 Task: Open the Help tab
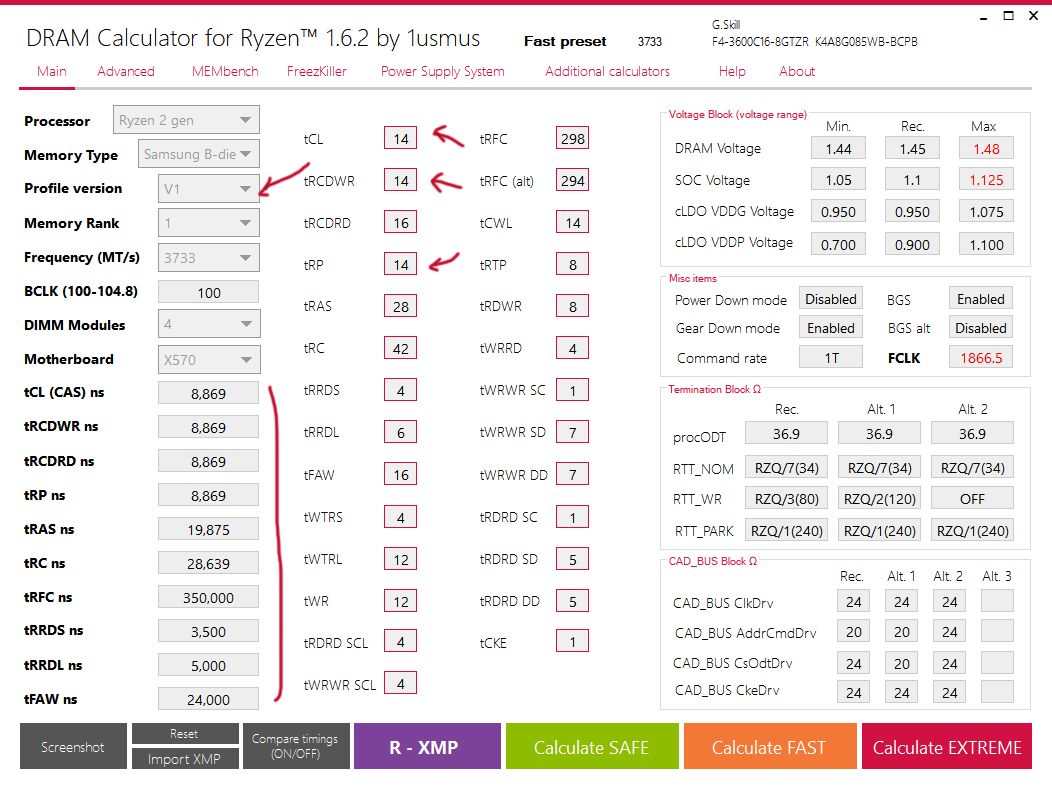click(x=732, y=71)
